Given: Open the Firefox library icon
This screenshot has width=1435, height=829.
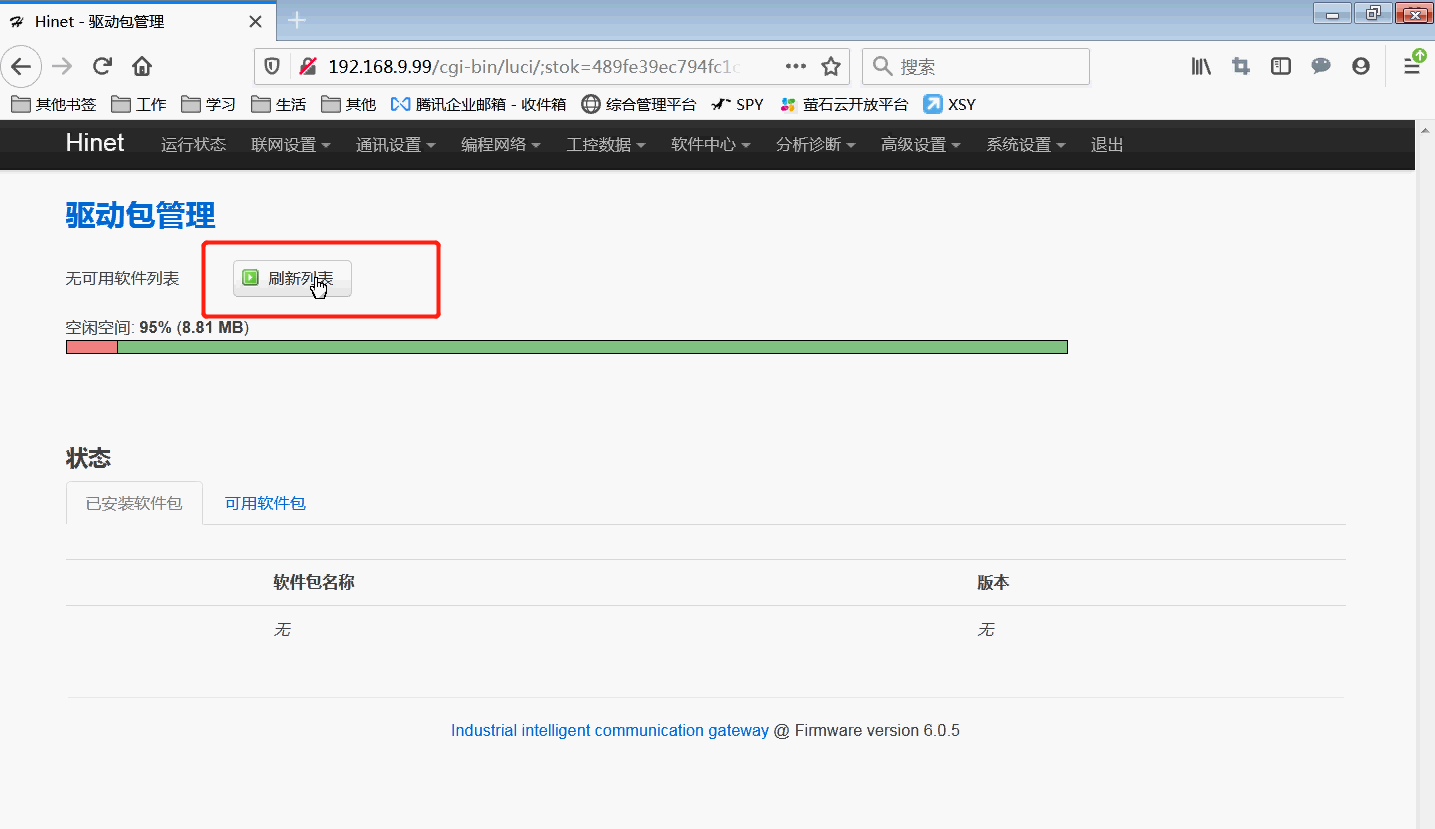Looking at the screenshot, I should tap(1201, 67).
